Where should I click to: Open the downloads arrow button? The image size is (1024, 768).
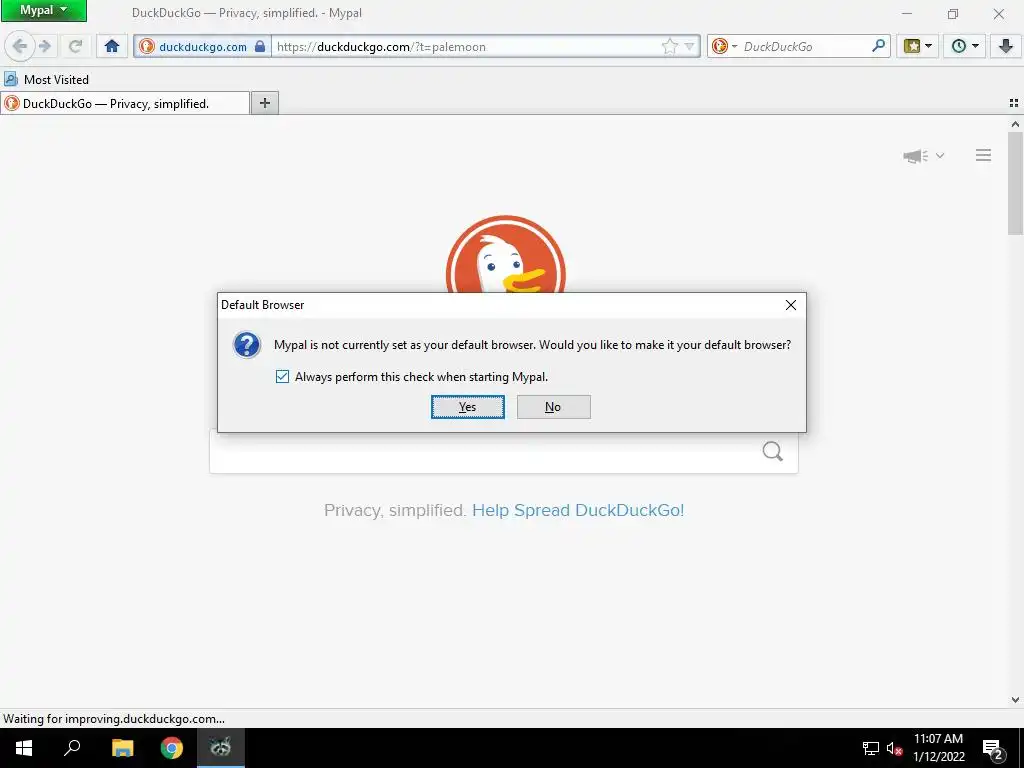1006,46
